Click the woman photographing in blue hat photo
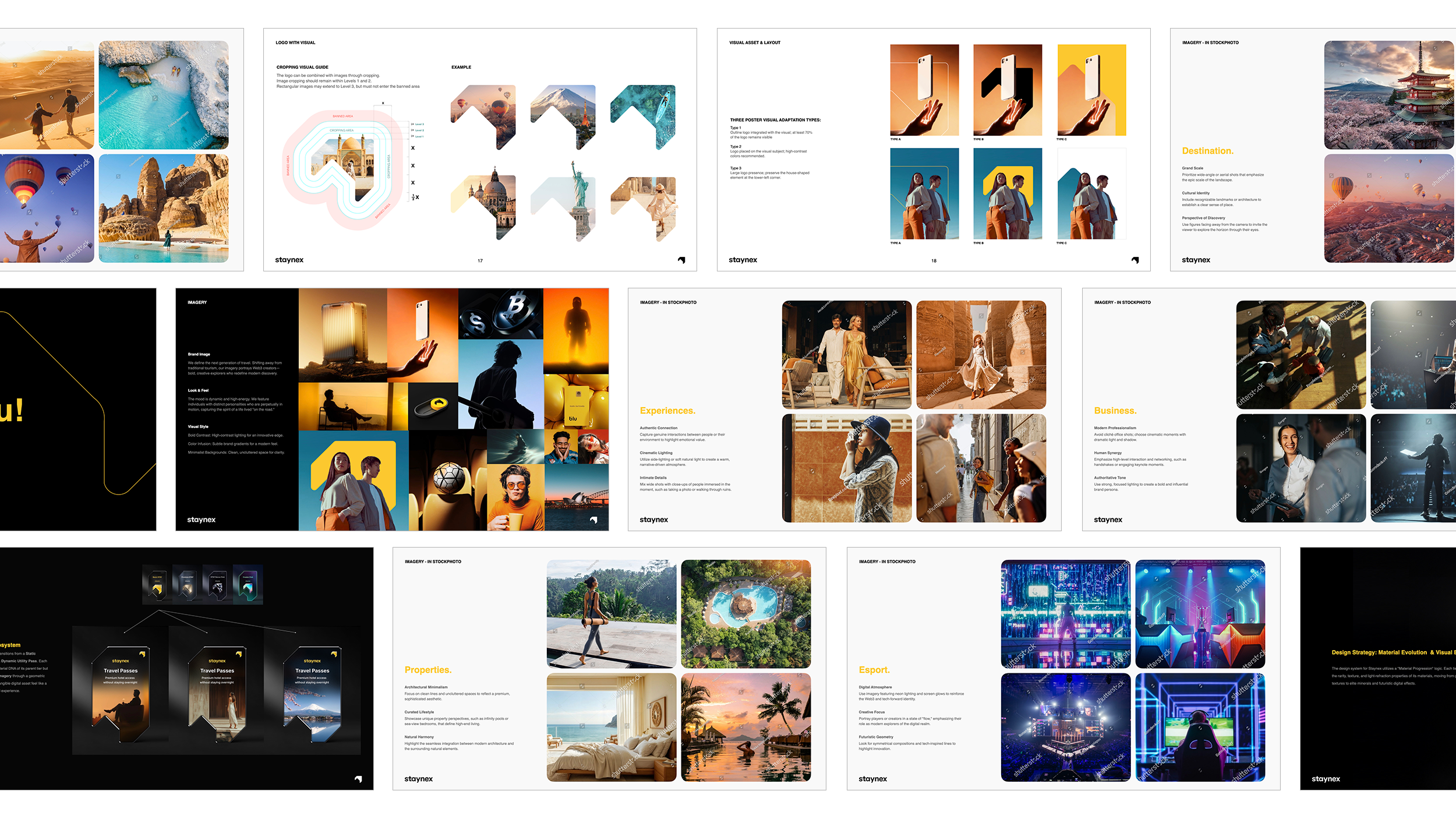This screenshot has width=1456, height=819. pos(847,468)
